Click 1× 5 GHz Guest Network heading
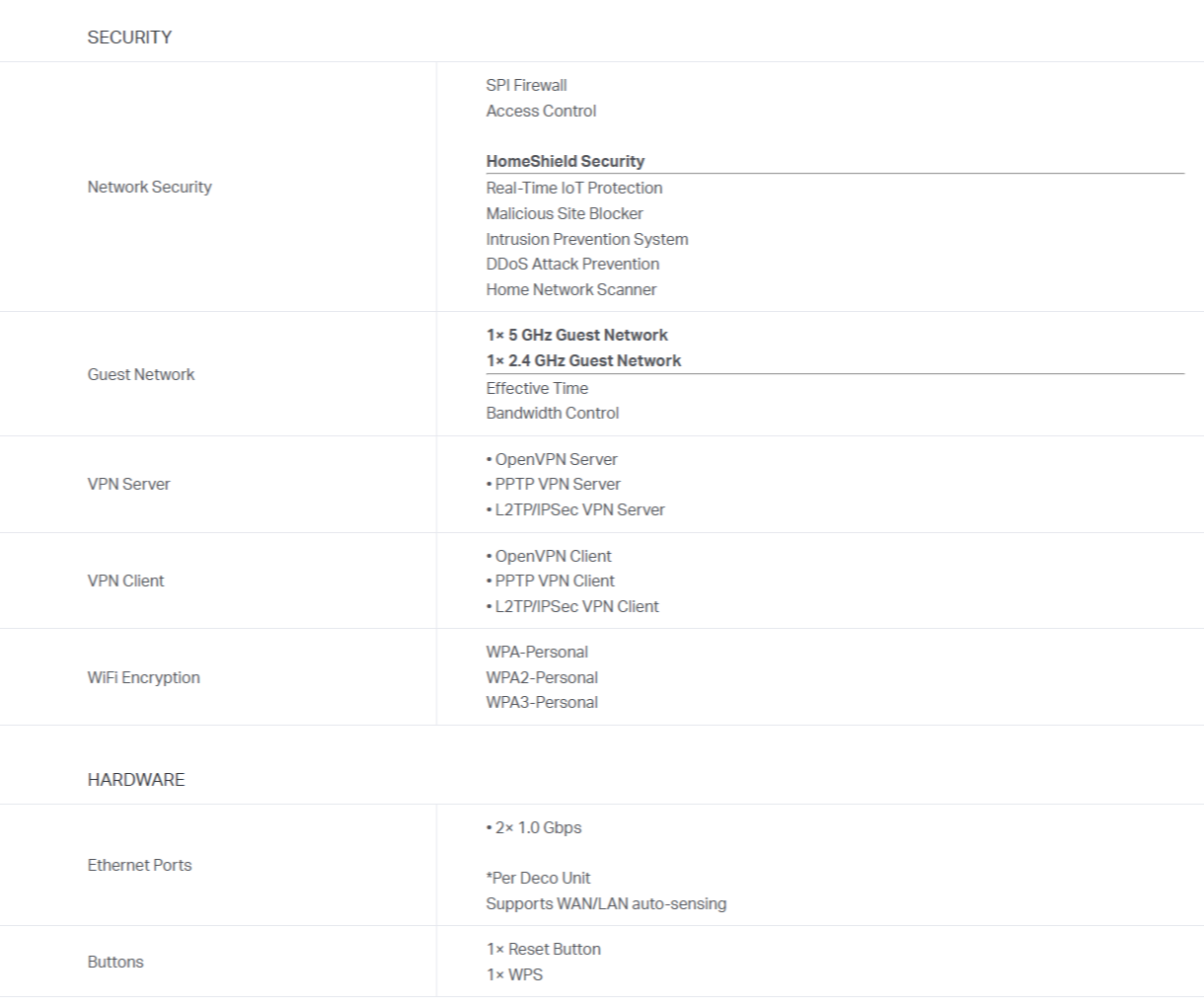Screen dimensions: 1204x1008 tap(576, 335)
